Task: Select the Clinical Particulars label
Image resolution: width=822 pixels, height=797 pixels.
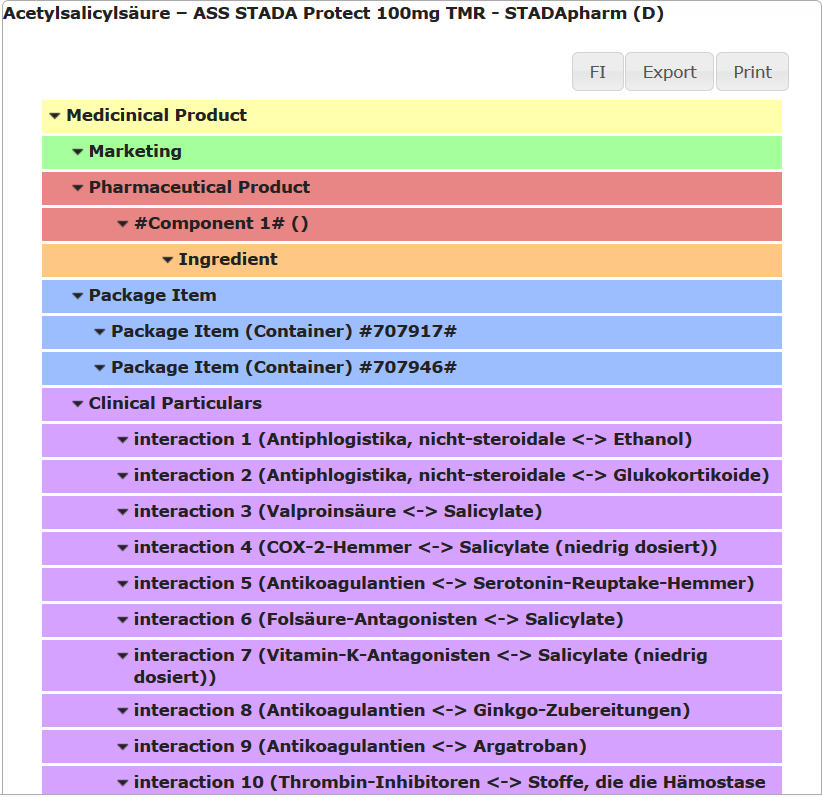Action: coord(175,403)
